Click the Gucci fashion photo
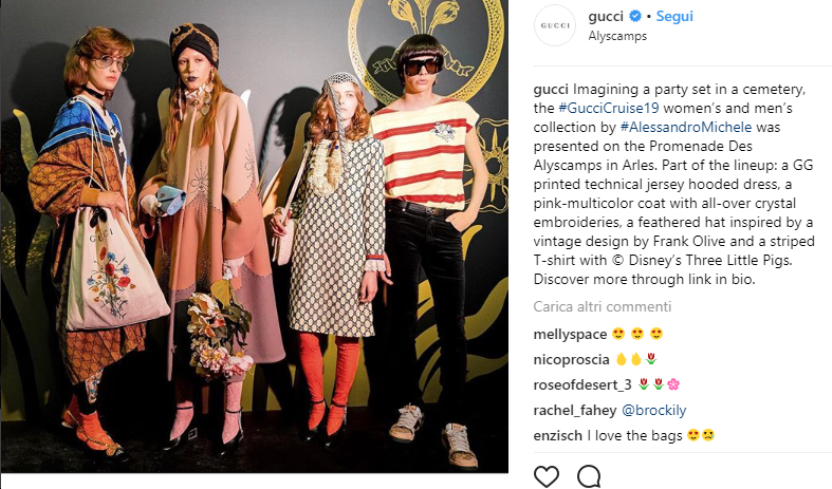This screenshot has width=832, height=489. point(254,236)
